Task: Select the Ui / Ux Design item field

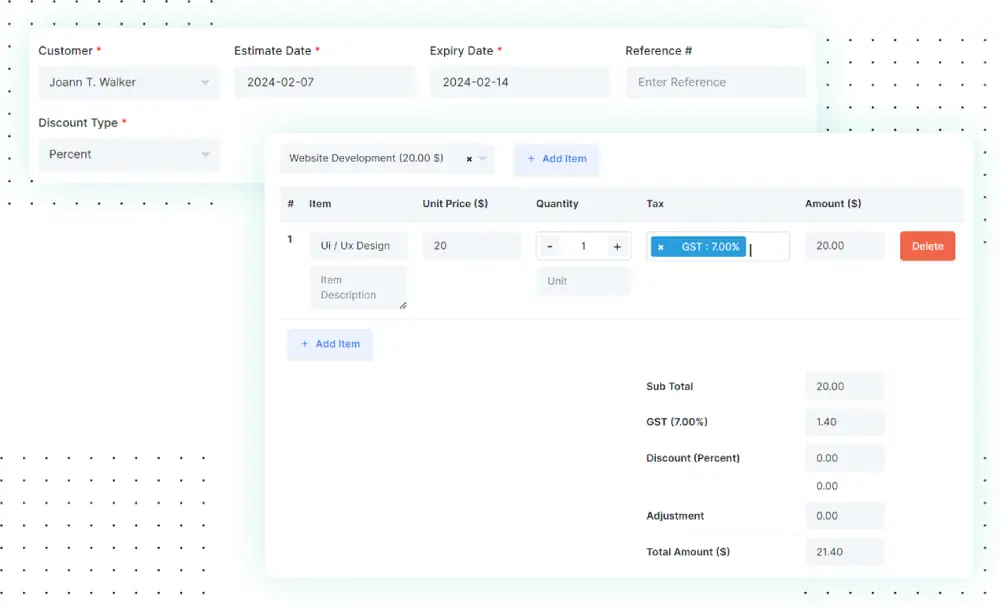Action: tap(358, 246)
